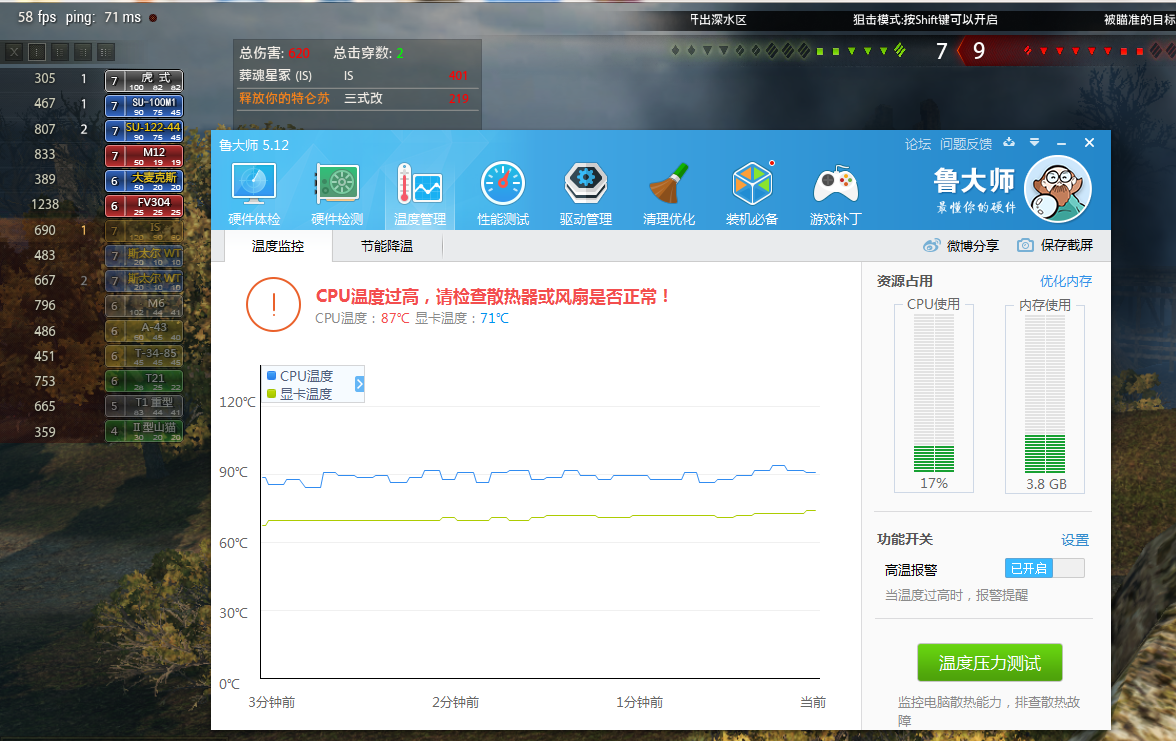
Task: Select the FV304 tank entry
Action: pyautogui.click(x=144, y=206)
